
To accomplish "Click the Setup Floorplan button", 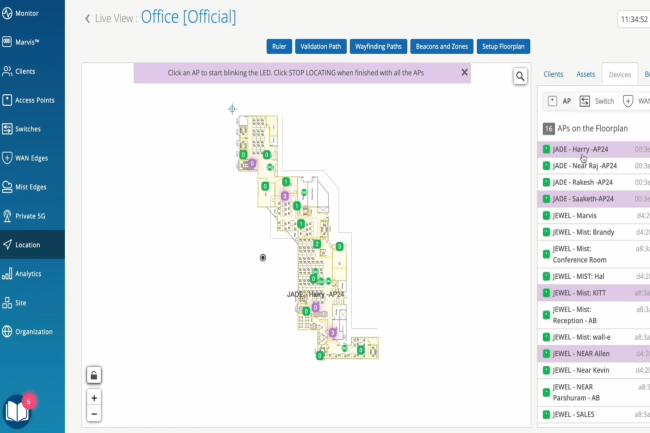I will pyautogui.click(x=503, y=46).
